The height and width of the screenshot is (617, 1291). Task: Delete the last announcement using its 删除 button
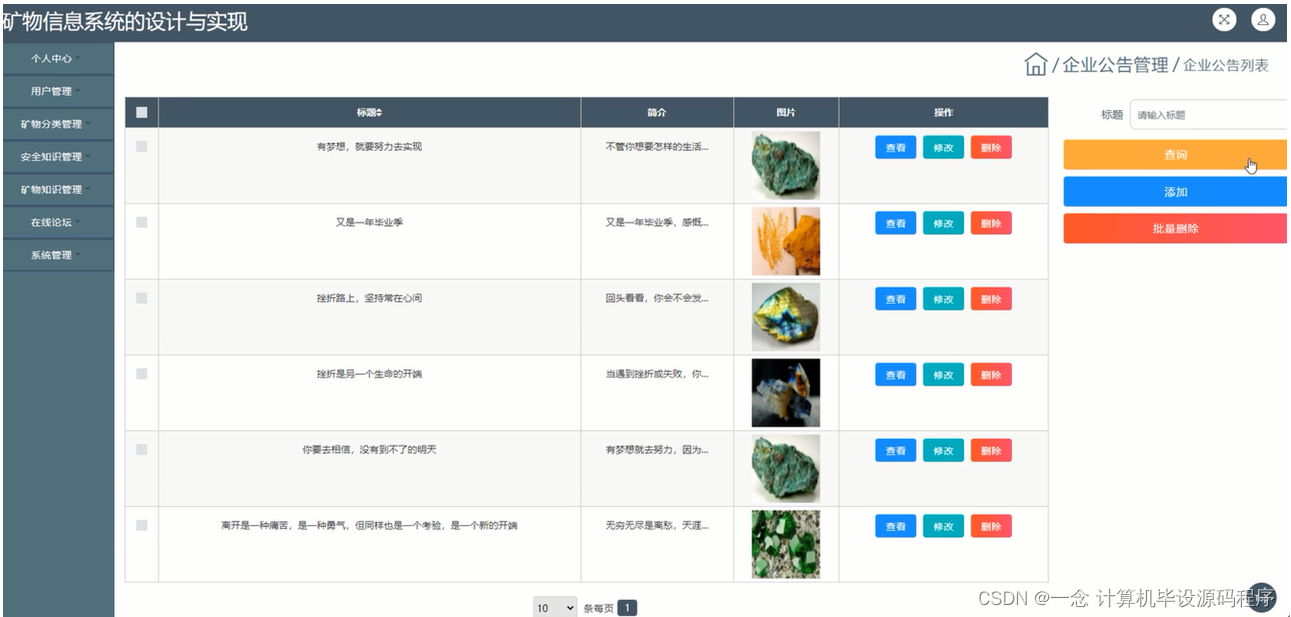991,526
